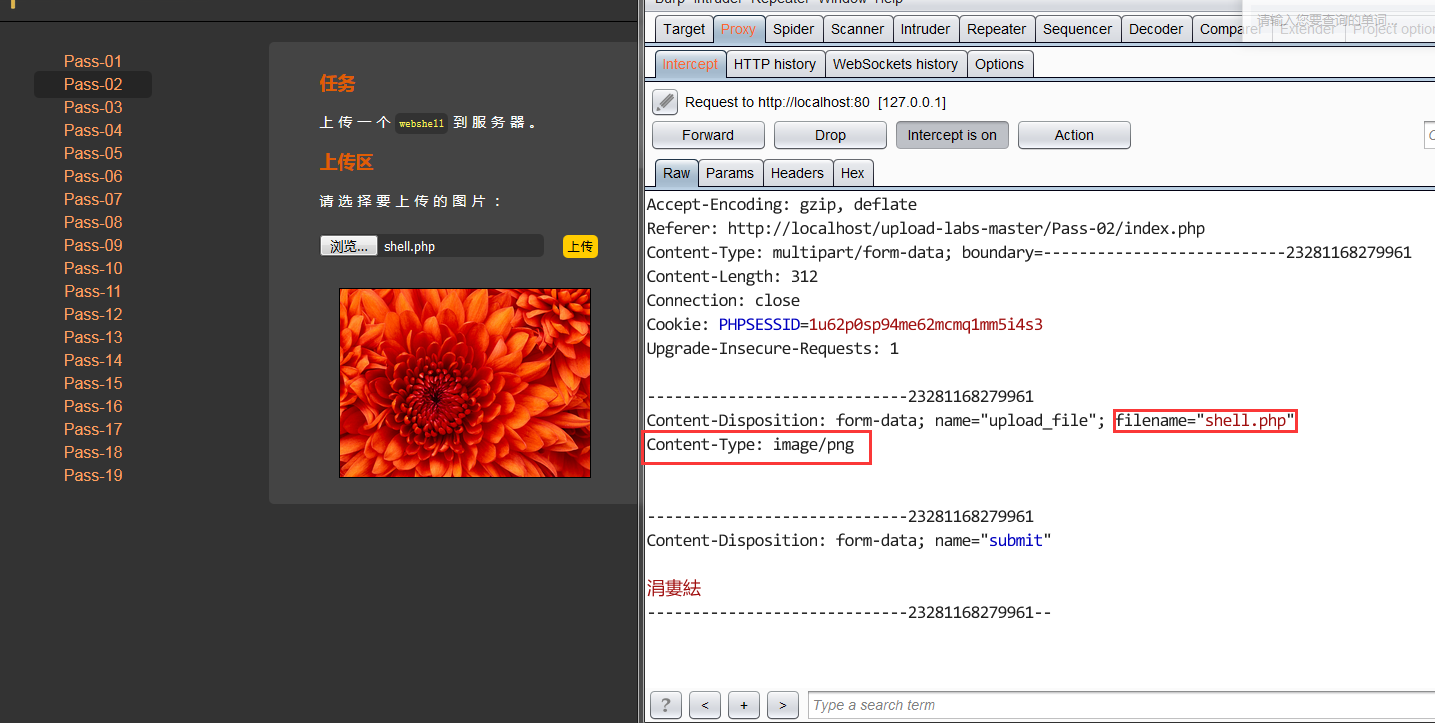This screenshot has height=723, width=1435.
Task: Show the Raw request view
Action: point(677,173)
